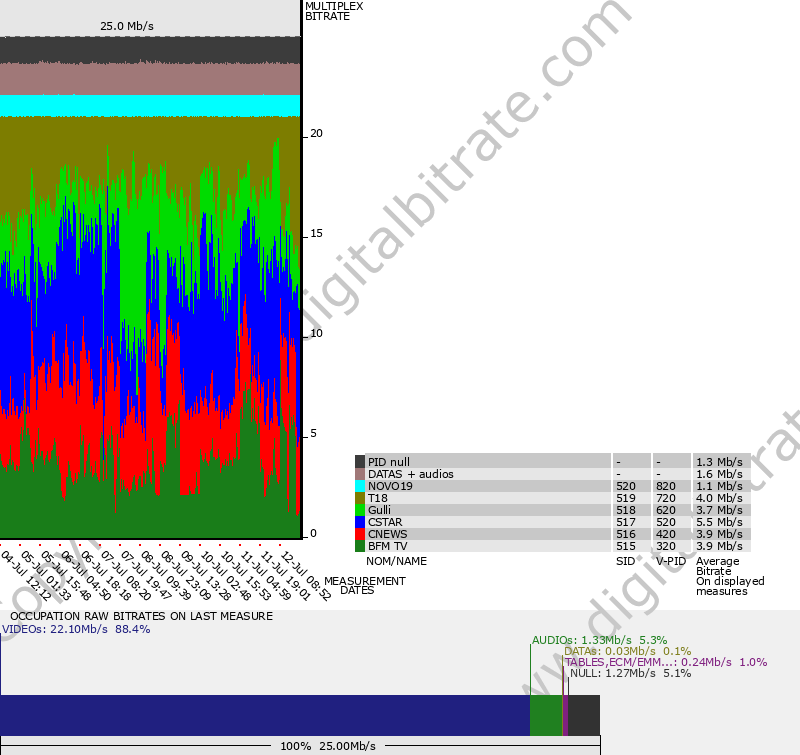Click the PID null dark gray swatch
This screenshot has width=800, height=755.
pos(360,462)
